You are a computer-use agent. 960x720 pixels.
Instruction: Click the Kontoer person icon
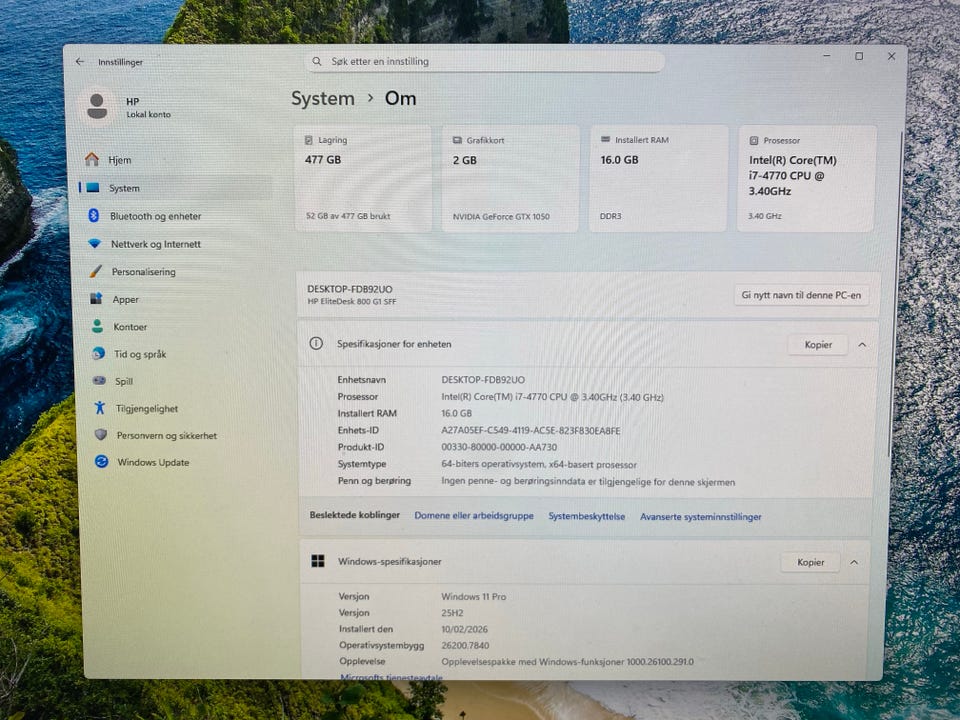click(x=97, y=326)
